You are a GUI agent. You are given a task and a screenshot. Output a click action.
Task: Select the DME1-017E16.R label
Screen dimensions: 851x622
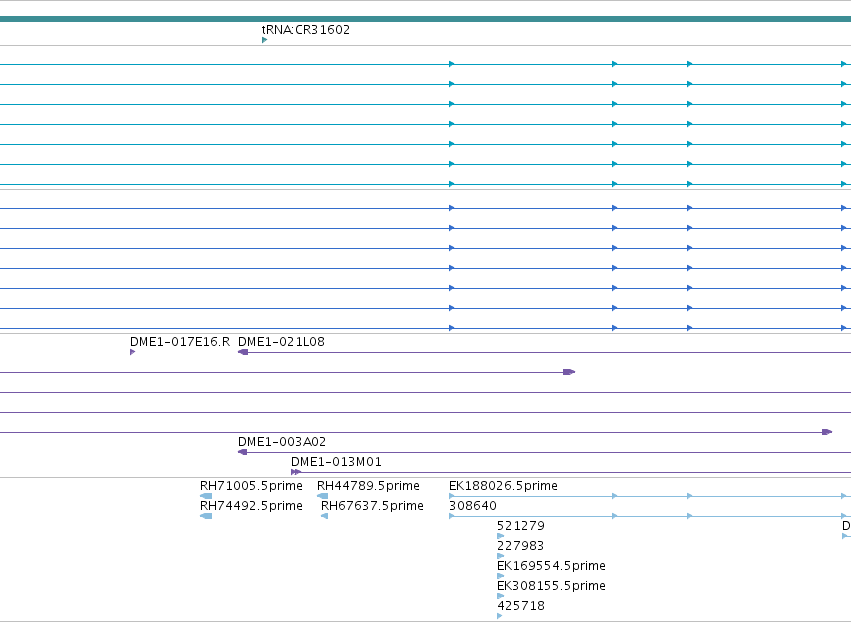click(x=180, y=341)
